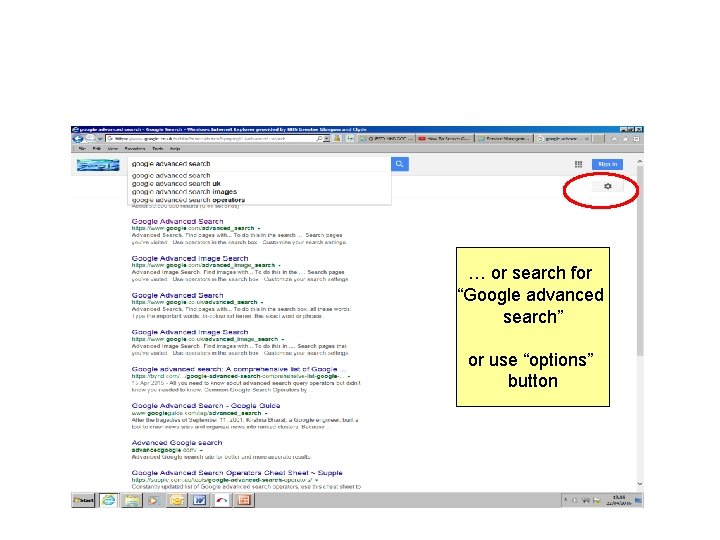Open 'Advanced Google search' result link
Viewport: 720px width, 540px height.
177,443
